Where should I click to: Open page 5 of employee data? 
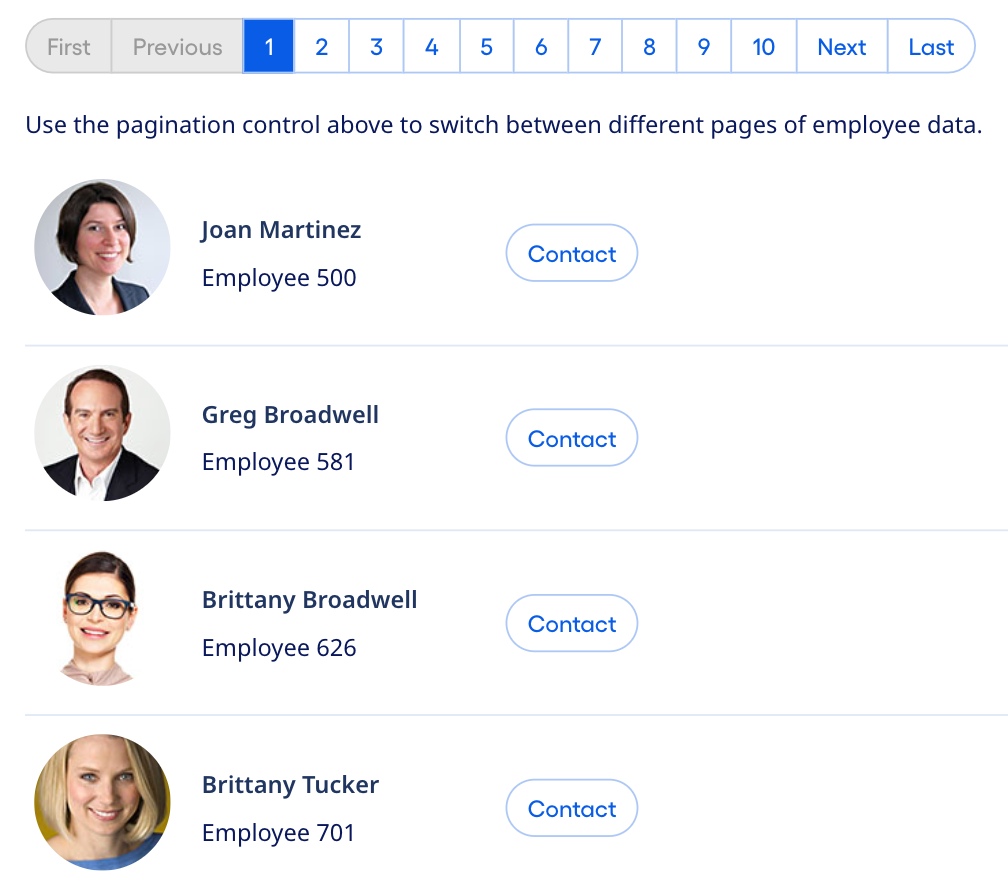(x=486, y=47)
